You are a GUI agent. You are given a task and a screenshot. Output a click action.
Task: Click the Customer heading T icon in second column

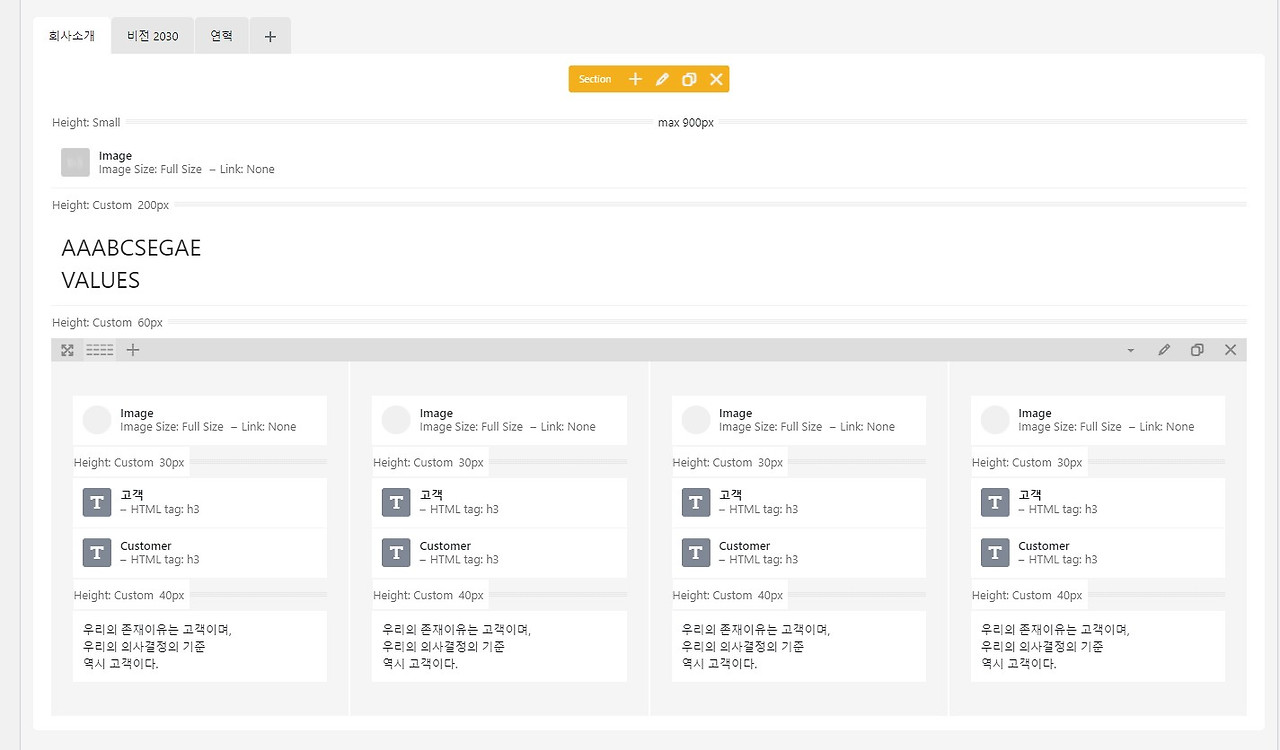(396, 553)
